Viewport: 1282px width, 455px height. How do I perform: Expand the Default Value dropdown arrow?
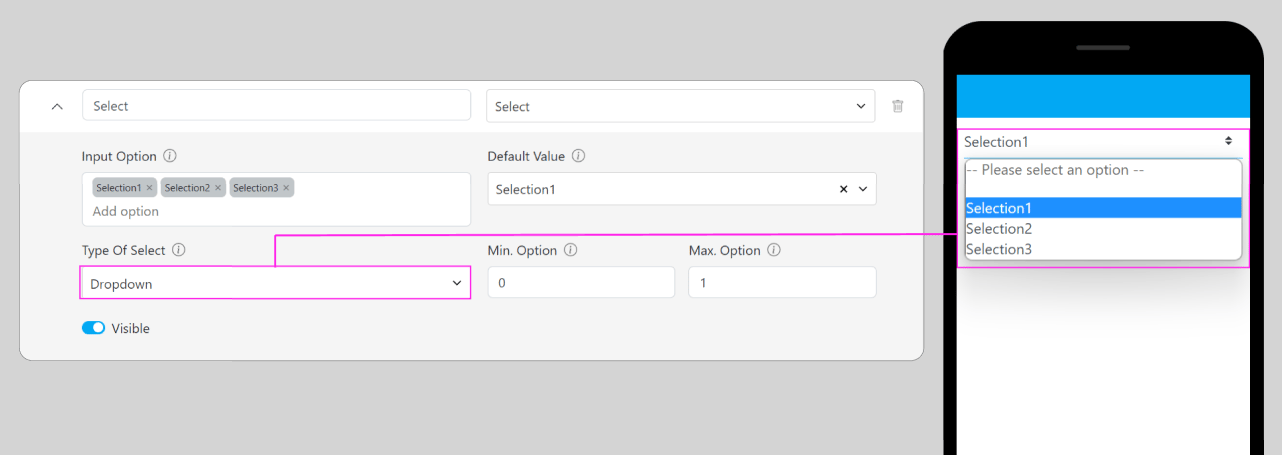[863, 189]
